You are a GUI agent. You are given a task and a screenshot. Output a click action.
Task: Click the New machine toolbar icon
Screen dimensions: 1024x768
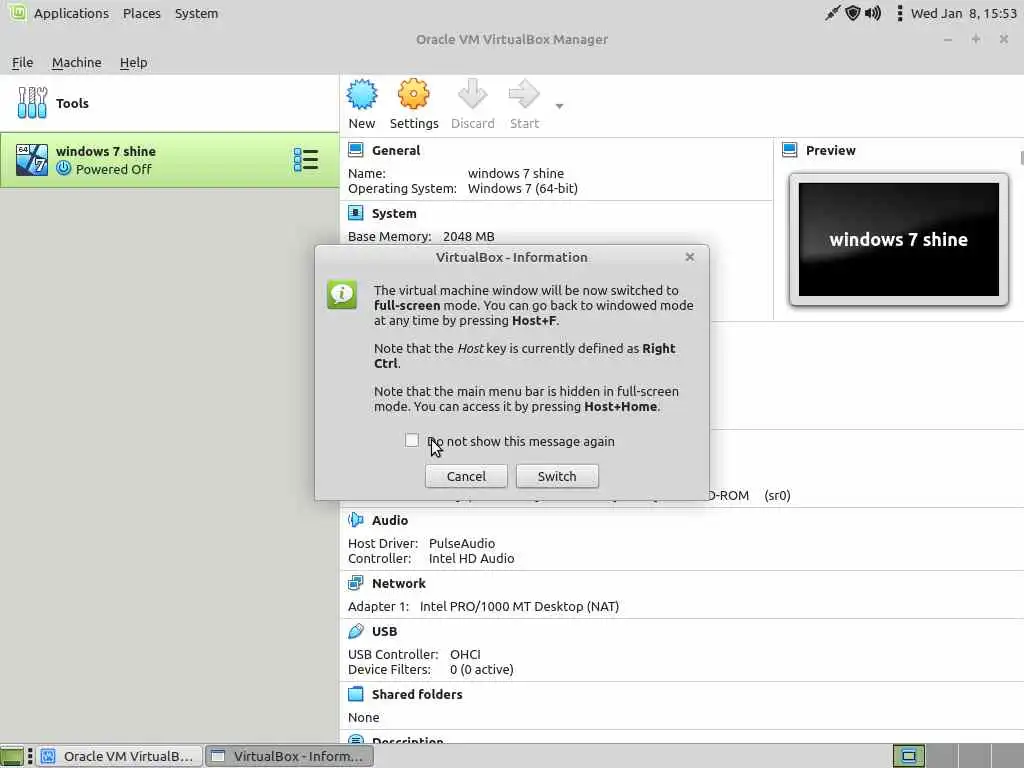click(x=362, y=95)
